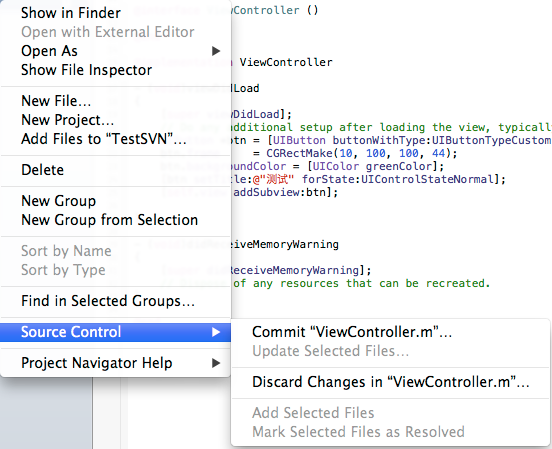The height and width of the screenshot is (449, 552).
Task: Choose New Group menu item
Action: pos(115,201)
